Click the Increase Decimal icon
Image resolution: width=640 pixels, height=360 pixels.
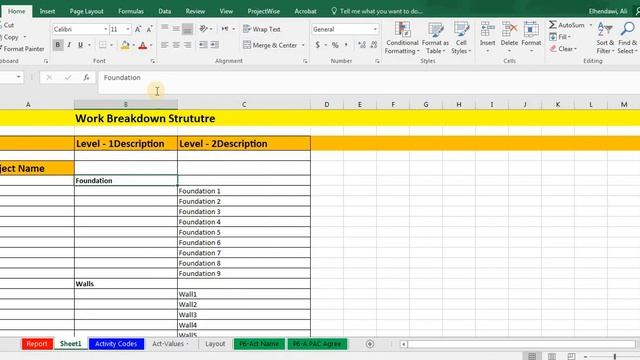362,45
